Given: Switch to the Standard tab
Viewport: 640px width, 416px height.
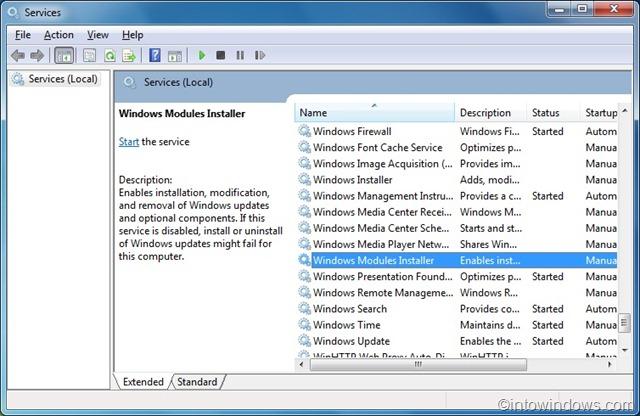Looking at the screenshot, I should click(x=197, y=382).
